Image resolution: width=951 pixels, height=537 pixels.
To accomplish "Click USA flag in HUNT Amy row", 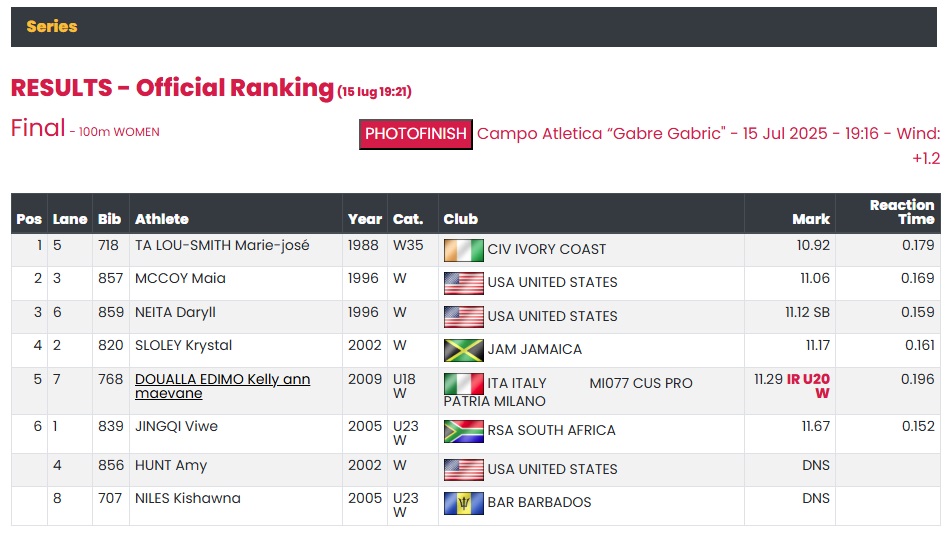I will (x=463, y=470).
